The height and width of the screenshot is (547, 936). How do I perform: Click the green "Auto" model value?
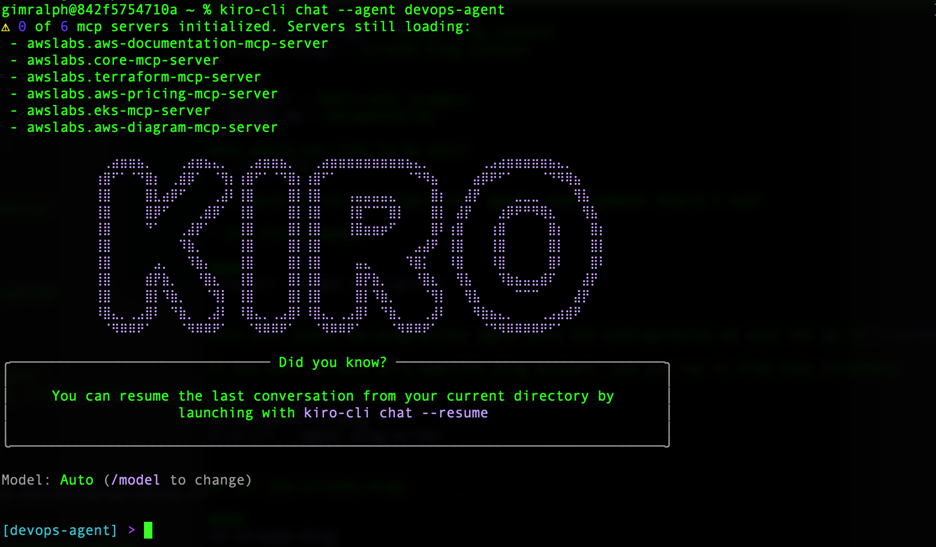pos(76,480)
